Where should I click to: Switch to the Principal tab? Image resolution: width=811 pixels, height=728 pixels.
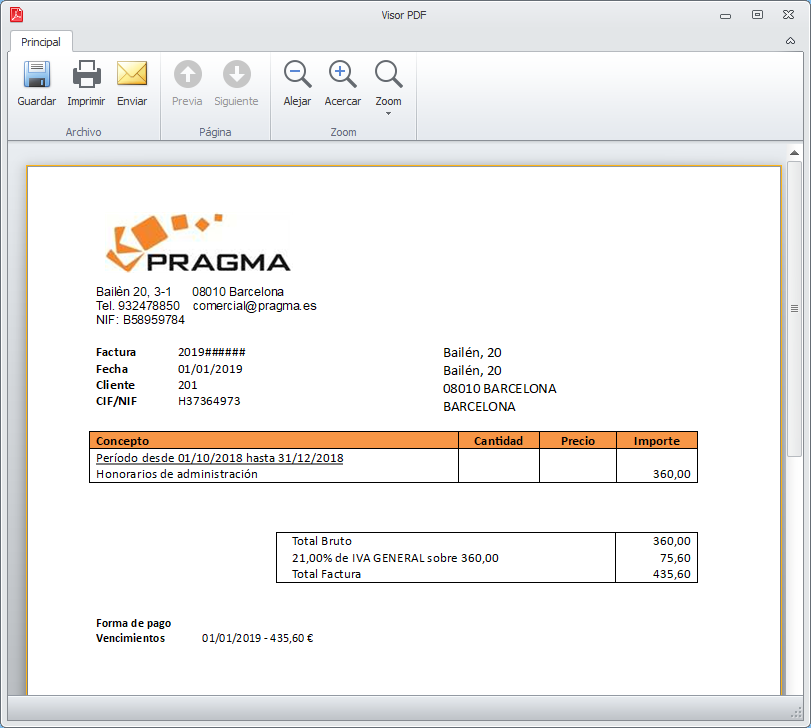pos(41,42)
